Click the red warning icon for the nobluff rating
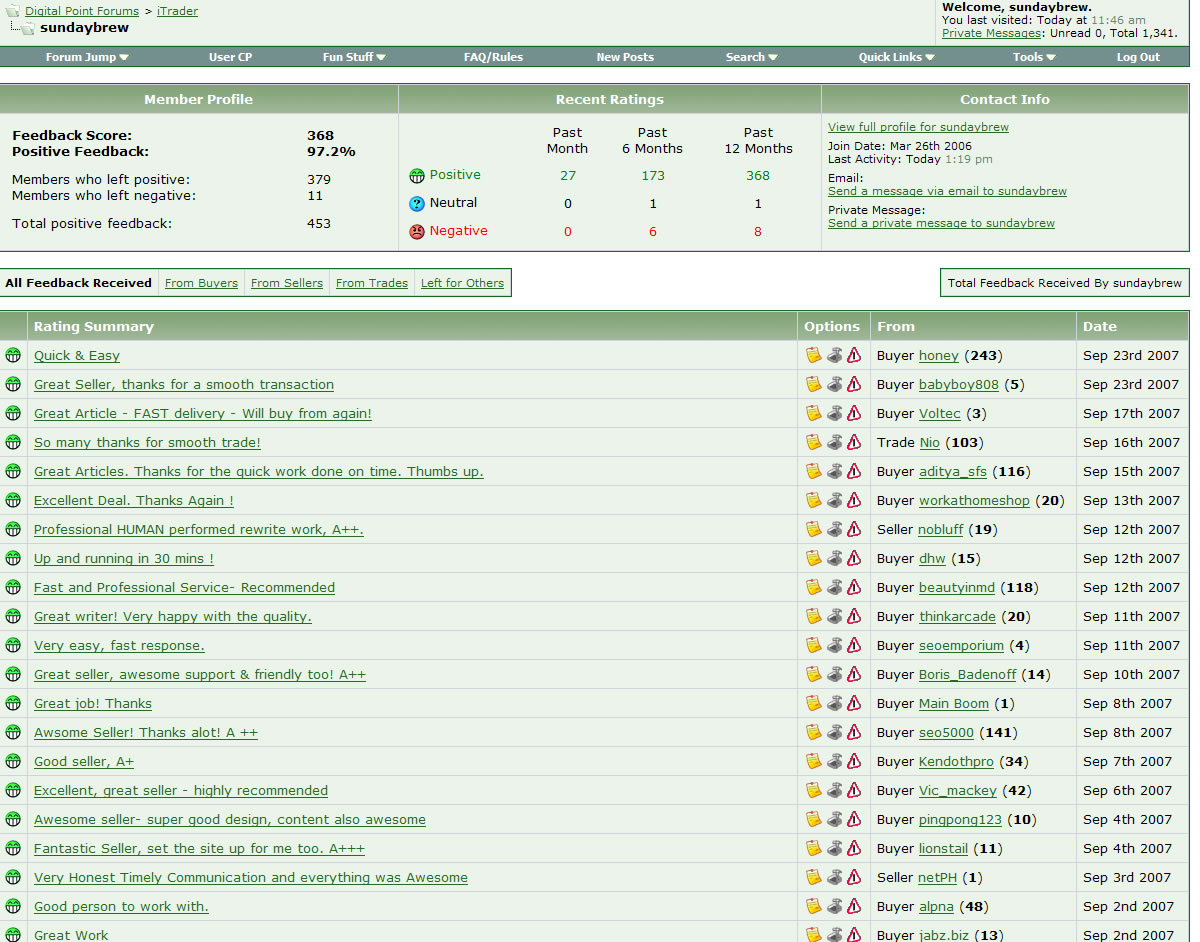This screenshot has width=1200, height=942. (x=853, y=529)
